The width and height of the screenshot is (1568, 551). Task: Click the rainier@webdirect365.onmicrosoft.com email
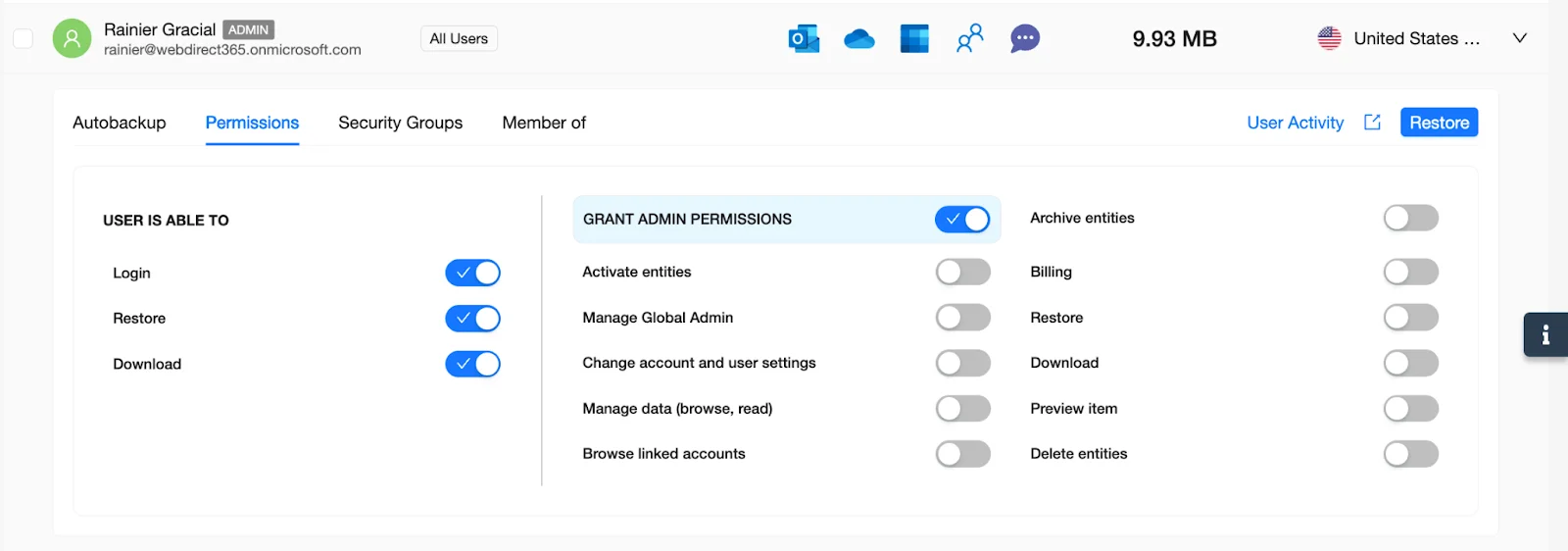[x=232, y=50]
